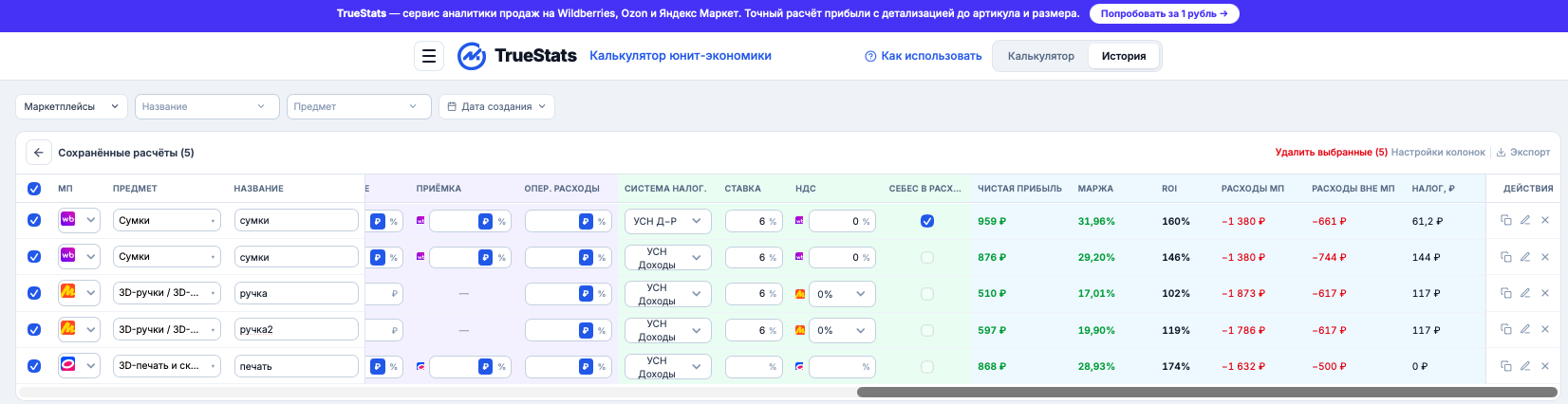The image size is (1568, 404).
Task: Copy the ручка2 calculation row
Action: point(1505,329)
